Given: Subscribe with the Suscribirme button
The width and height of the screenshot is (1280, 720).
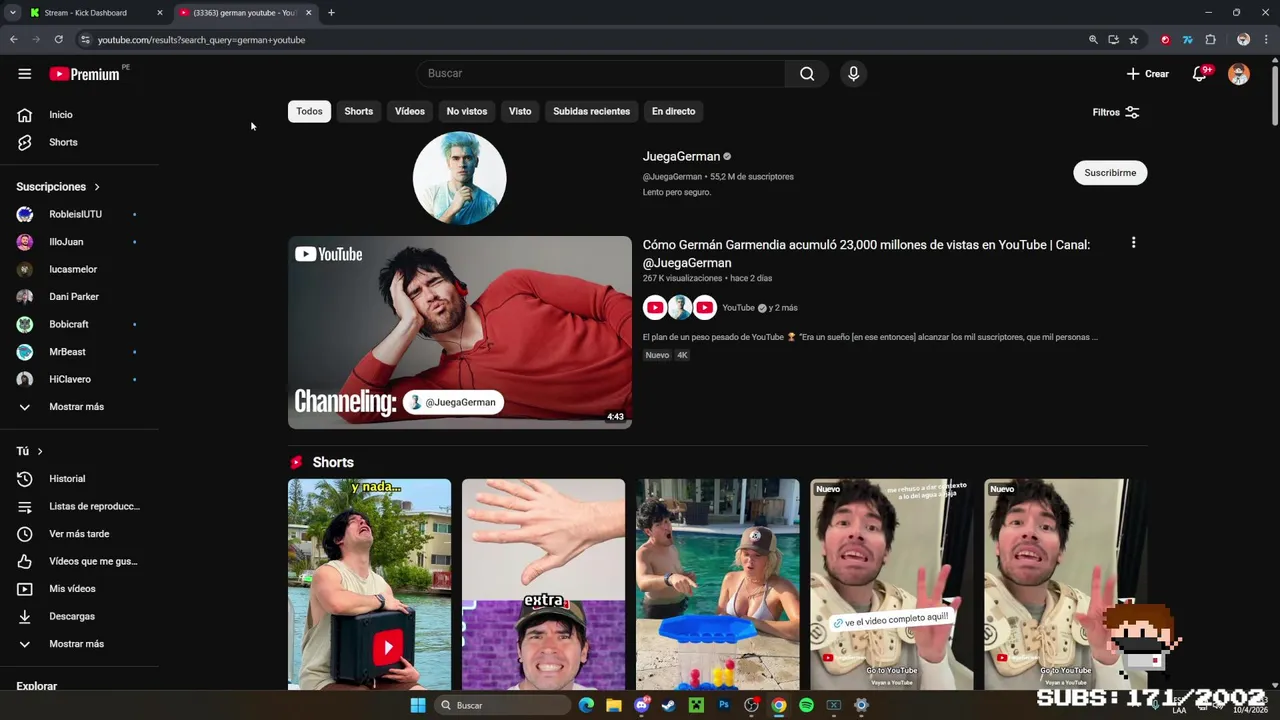Looking at the screenshot, I should click(x=1110, y=173).
